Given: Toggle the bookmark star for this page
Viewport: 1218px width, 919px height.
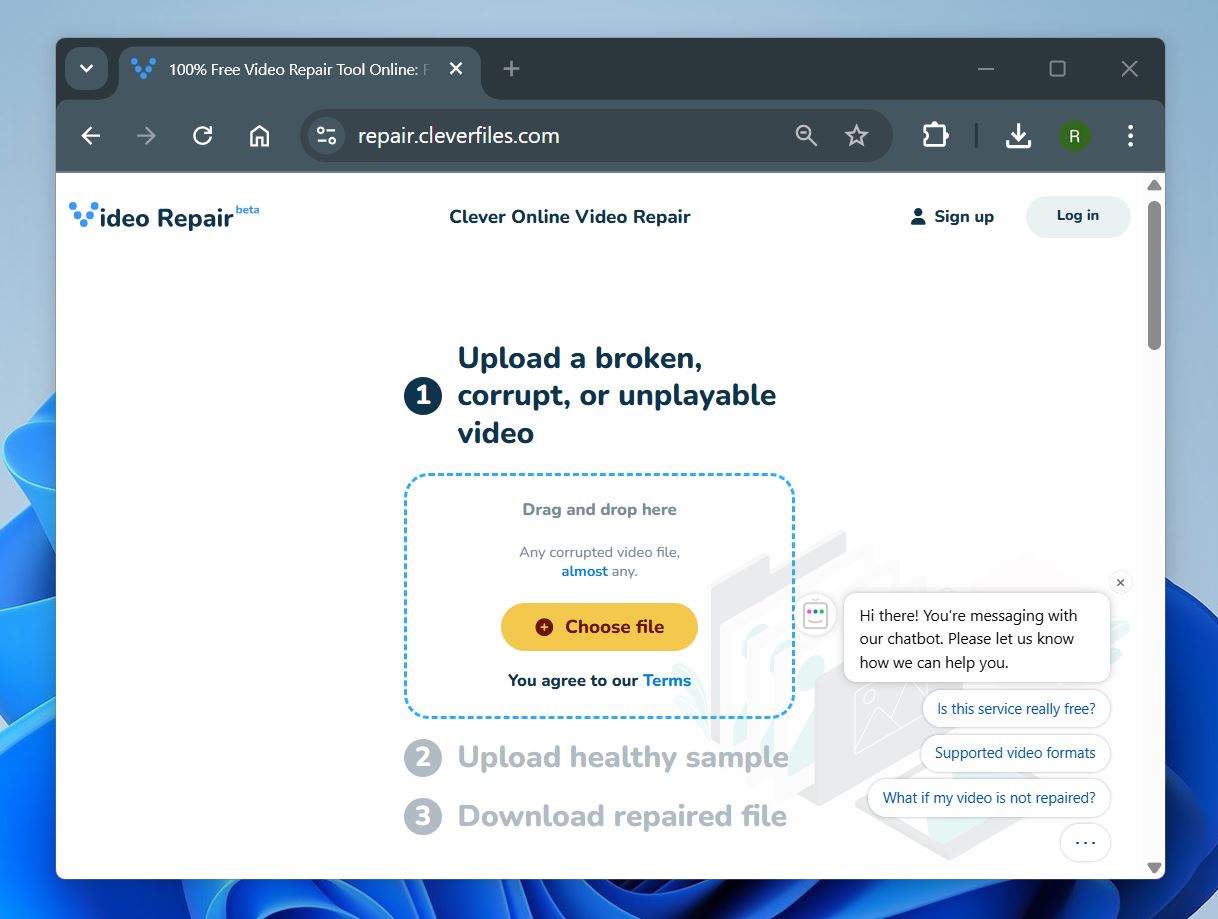Looking at the screenshot, I should (x=856, y=135).
